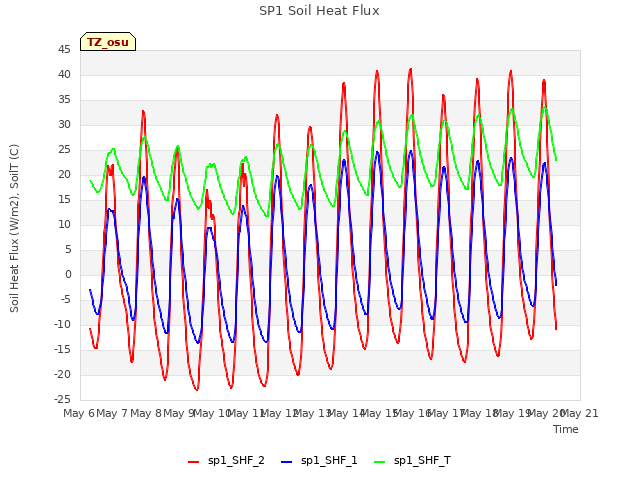Image resolution: width=640 pixels, height=480 pixels.
Task: Click the blue sp1_SHF_1 legend swatch
Action: click(x=287, y=462)
